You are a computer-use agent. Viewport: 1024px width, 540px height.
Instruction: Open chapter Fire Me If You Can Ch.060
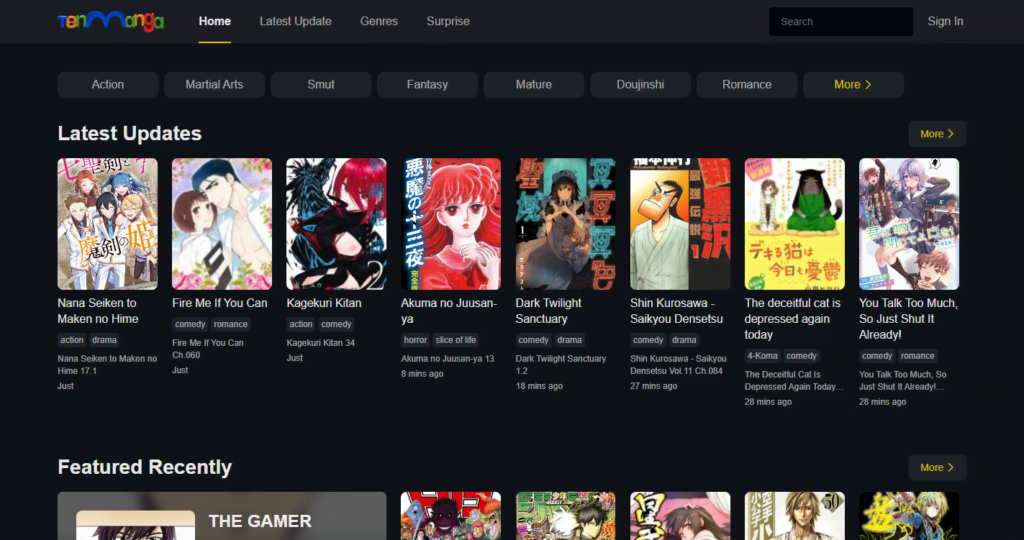tap(208, 349)
